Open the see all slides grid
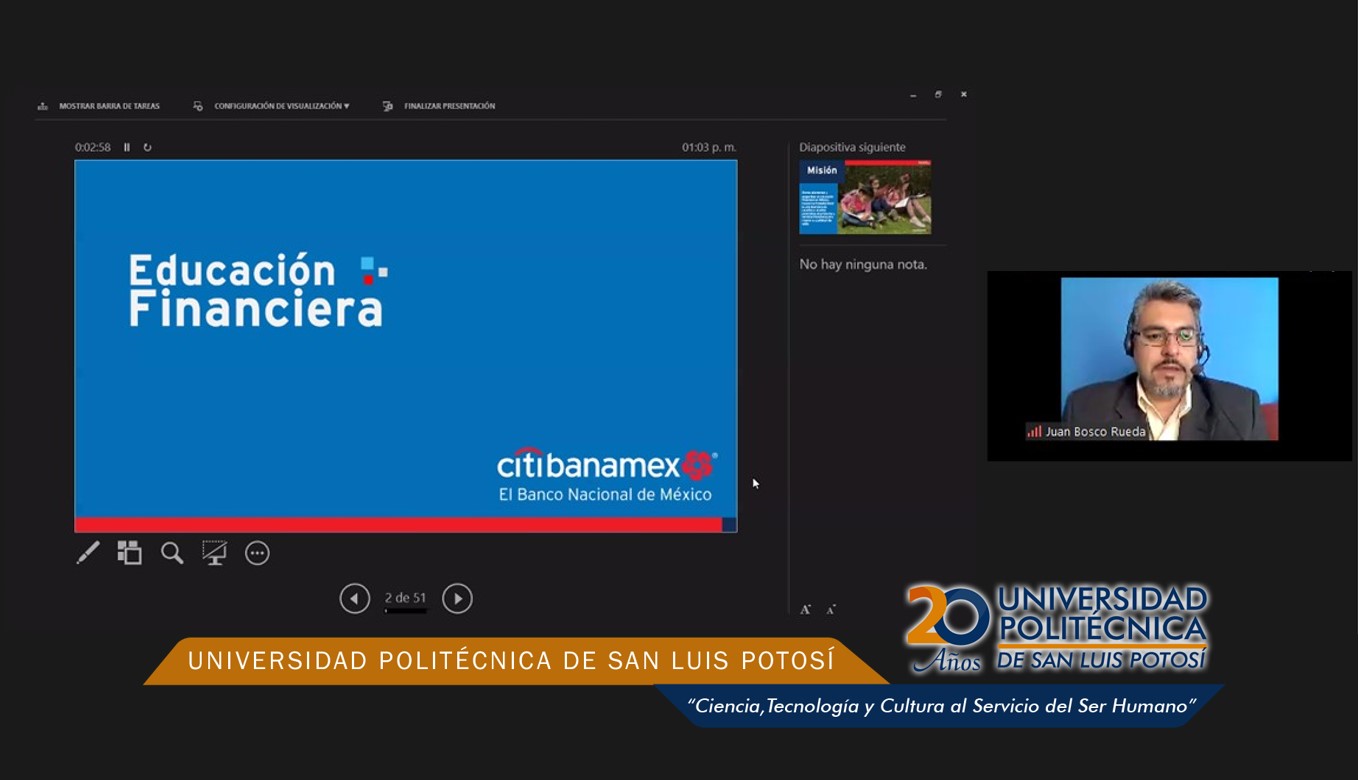 [x=129, y=553]
